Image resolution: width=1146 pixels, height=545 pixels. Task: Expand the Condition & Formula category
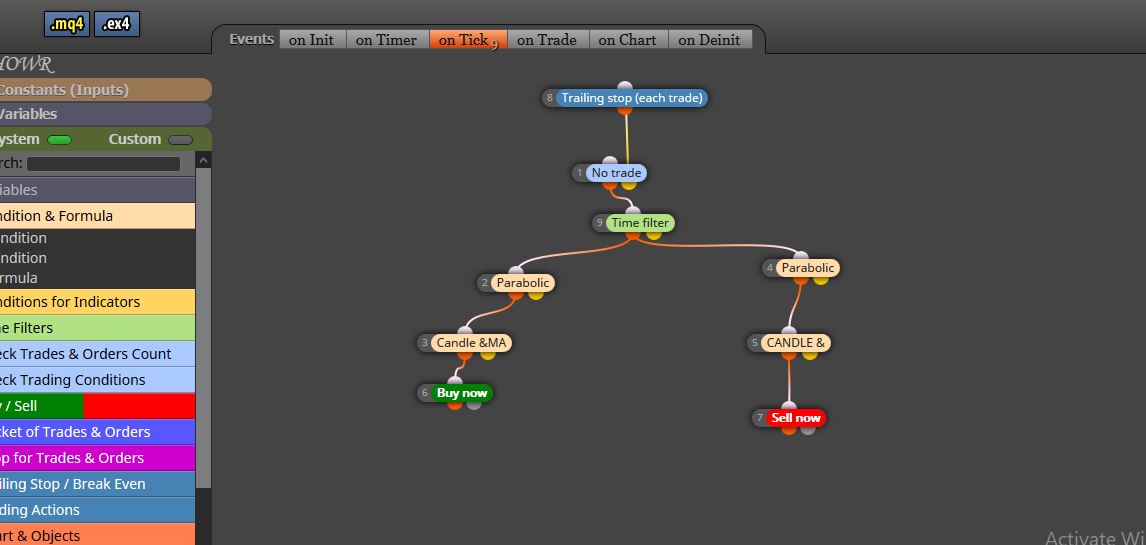click(x=97, y=216)
